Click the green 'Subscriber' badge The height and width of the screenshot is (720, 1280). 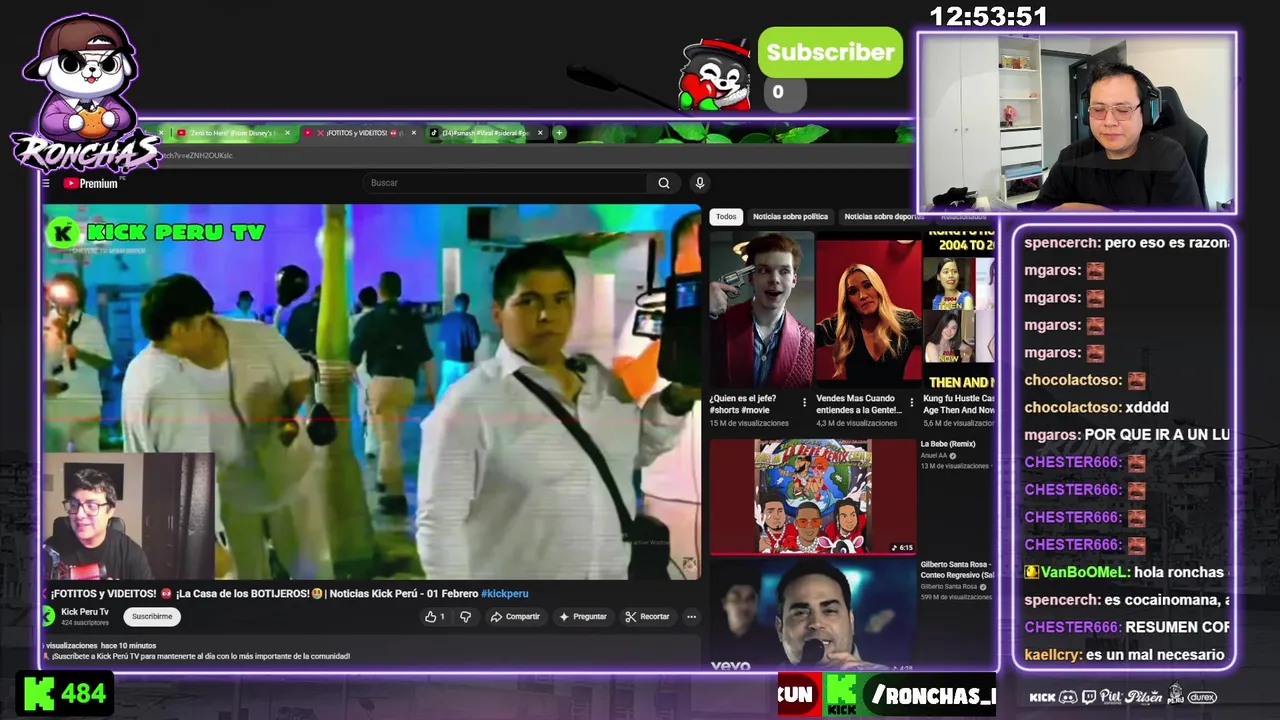pyautogui.click(x=830, y=53)
